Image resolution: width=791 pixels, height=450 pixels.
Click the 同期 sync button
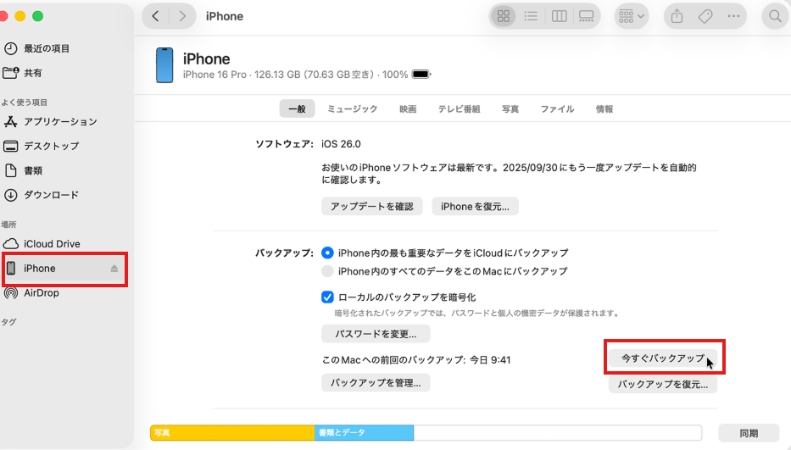point(749,433)
